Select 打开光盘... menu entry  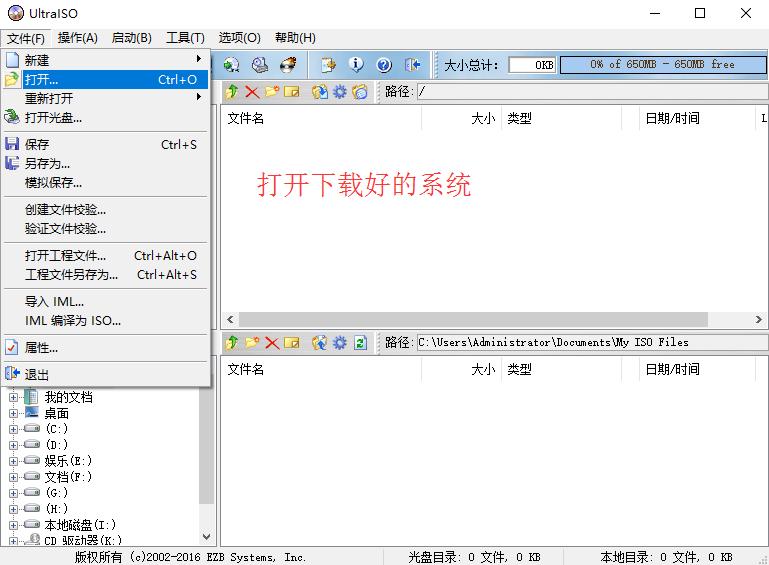coord(106,118)
